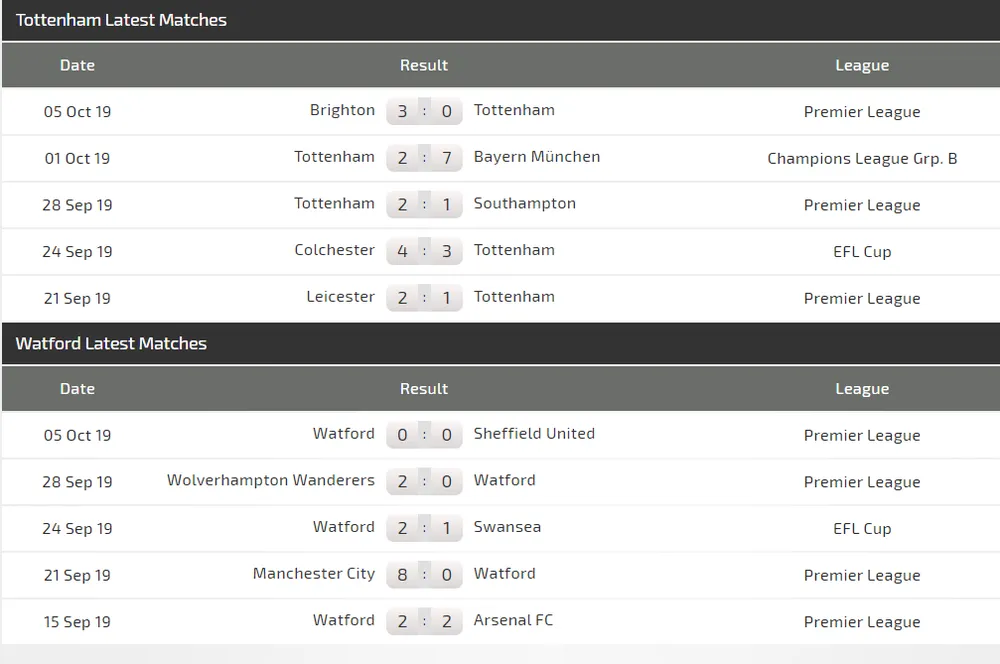Click the 3:0 Brighton match score
The height and width of the screenshot is (664, 1000).
click(x=424, y=111)
